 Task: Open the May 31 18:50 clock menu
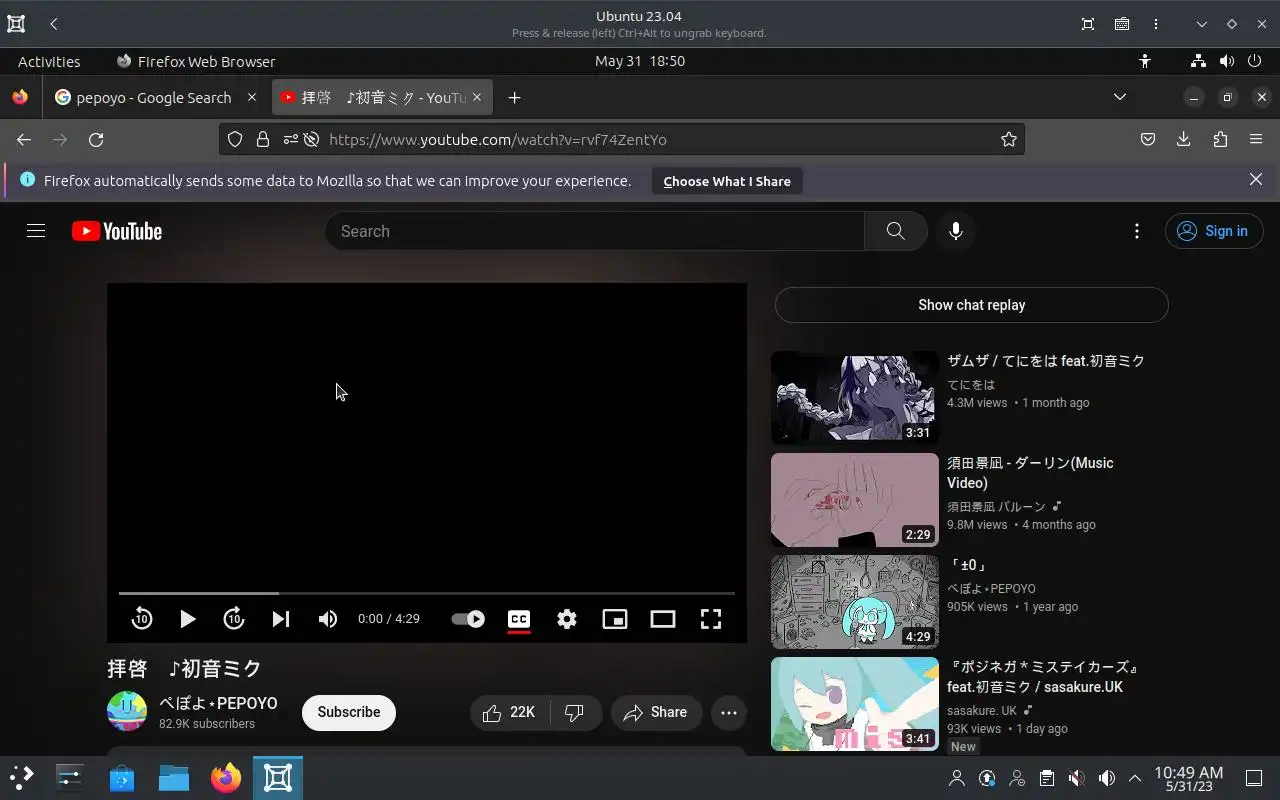pos(640,61)
